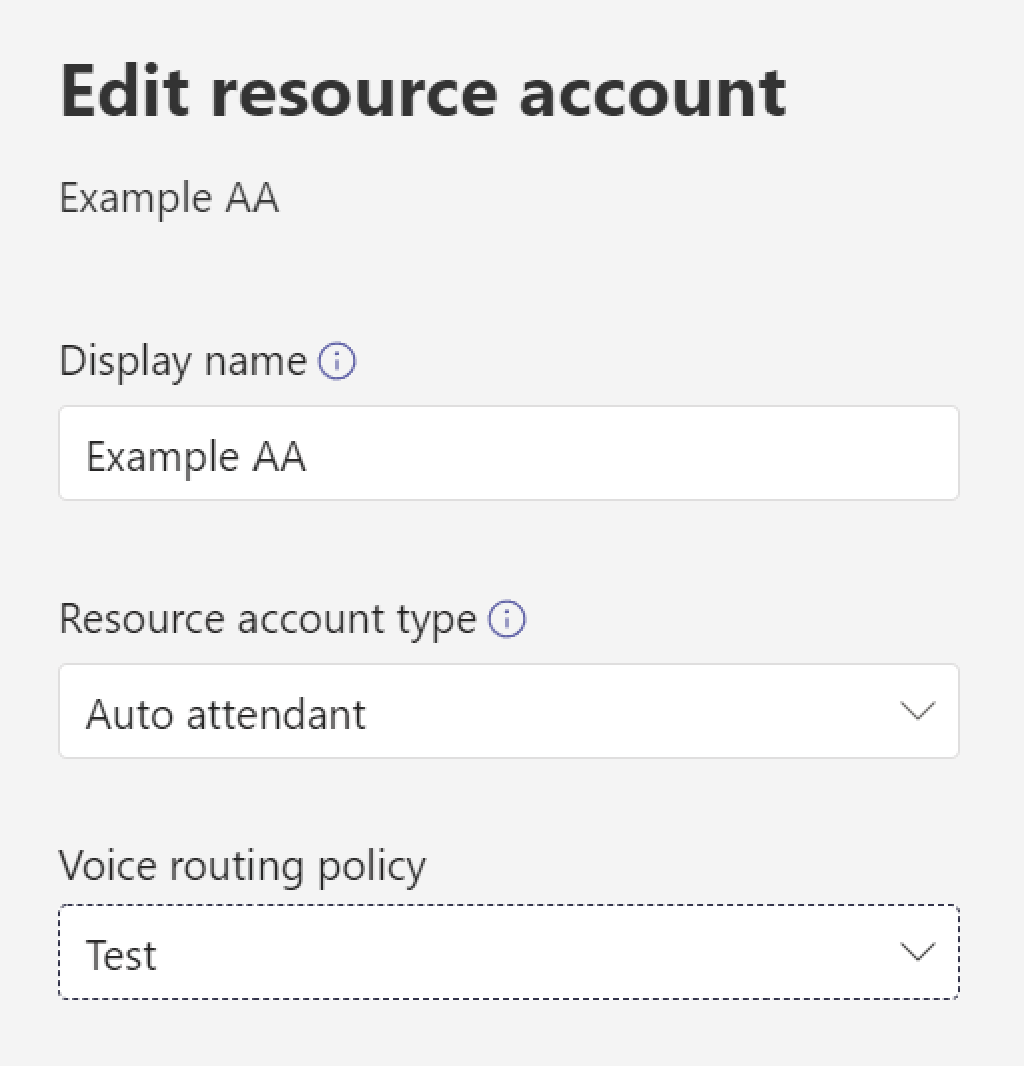Click inside the Display name field
The image size is (1024, 1066).
pyautogui.click(x=509, y=453)
